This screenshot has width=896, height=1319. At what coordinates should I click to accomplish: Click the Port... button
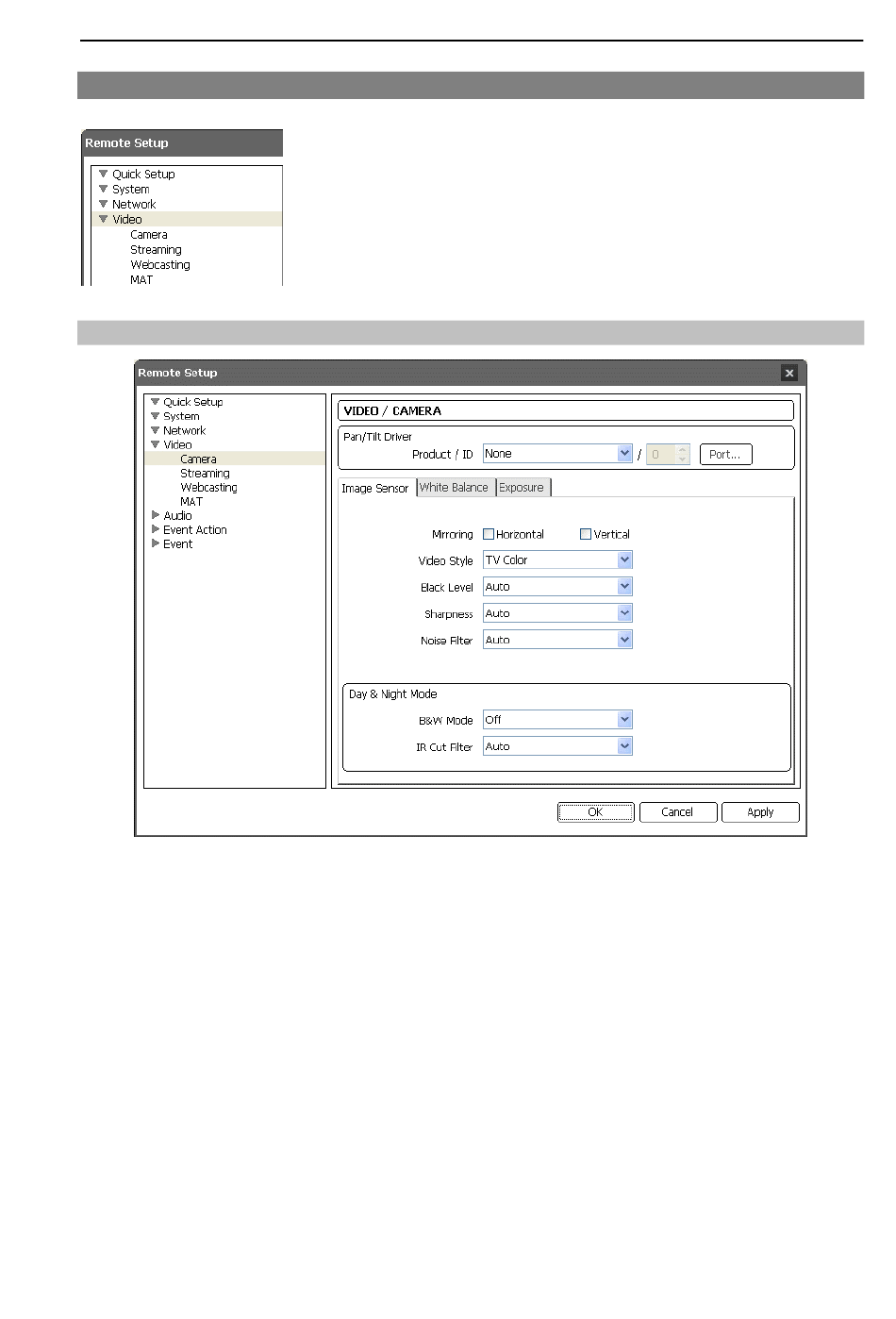click(x=725, y=455)
